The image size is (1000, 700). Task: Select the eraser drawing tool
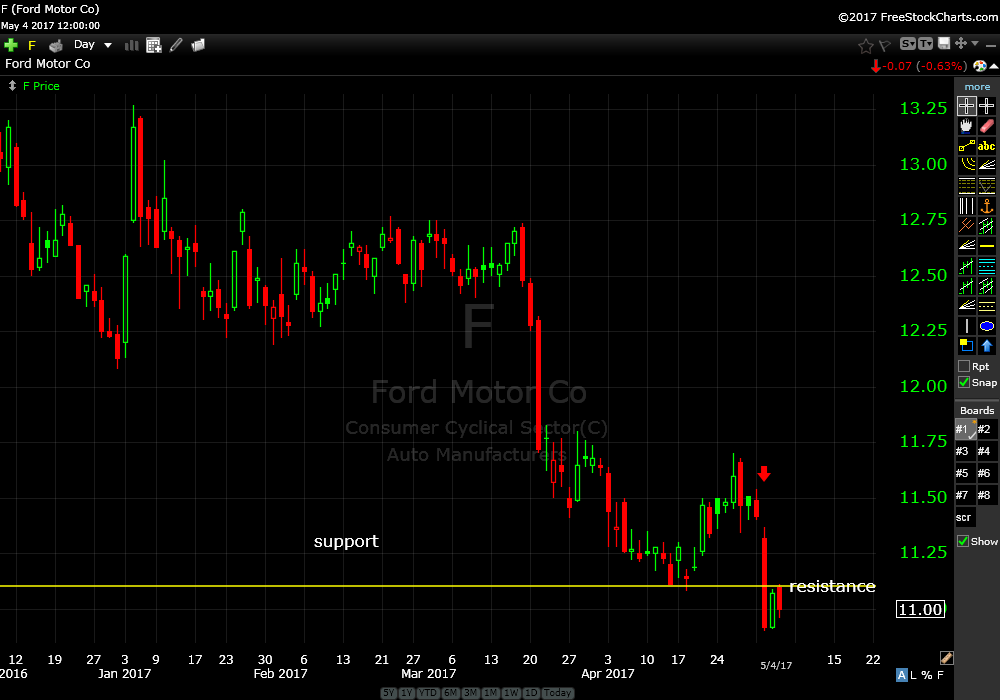987,127
